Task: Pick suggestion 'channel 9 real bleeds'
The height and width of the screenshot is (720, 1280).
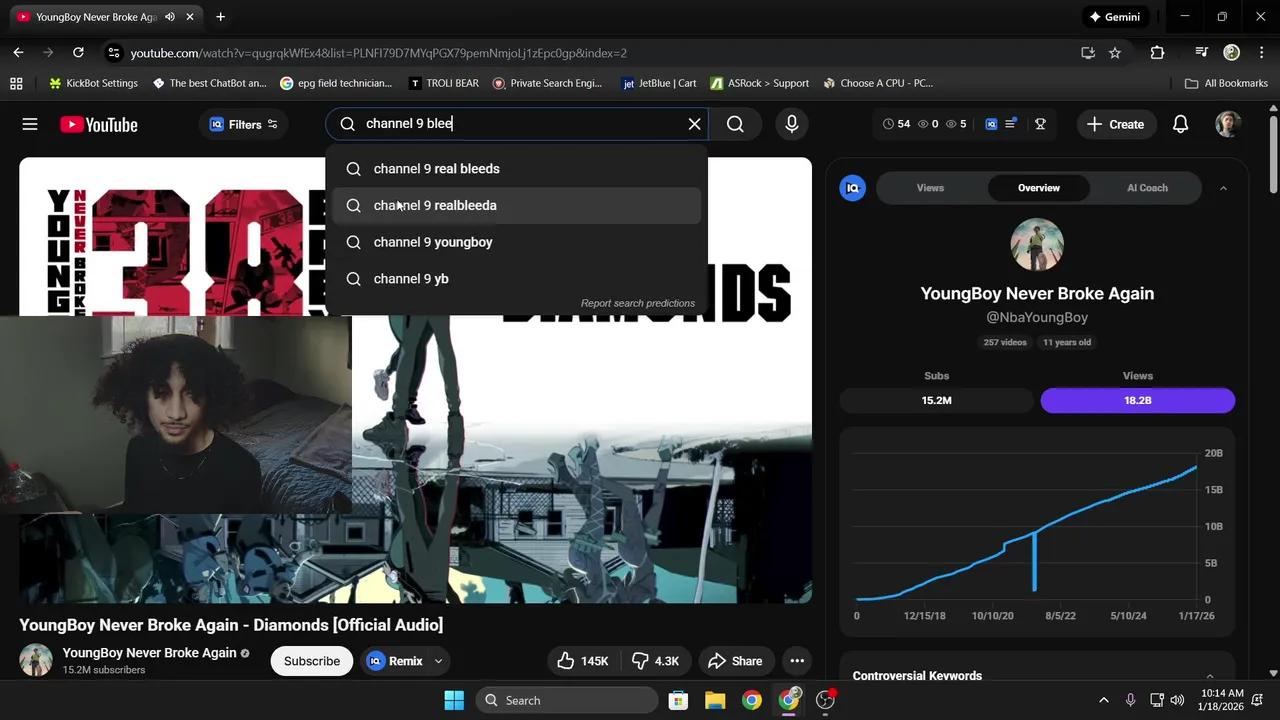Action: click(x=517, y=169)
